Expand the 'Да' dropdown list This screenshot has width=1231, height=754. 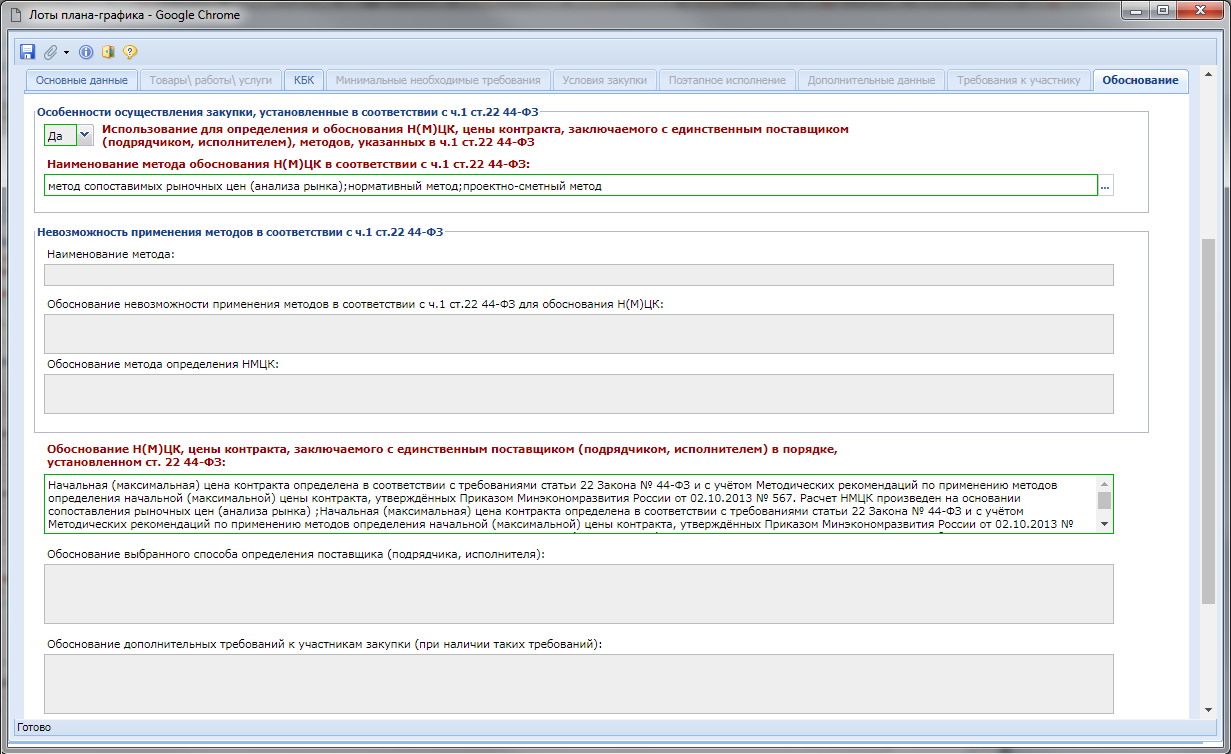[85, 134]
